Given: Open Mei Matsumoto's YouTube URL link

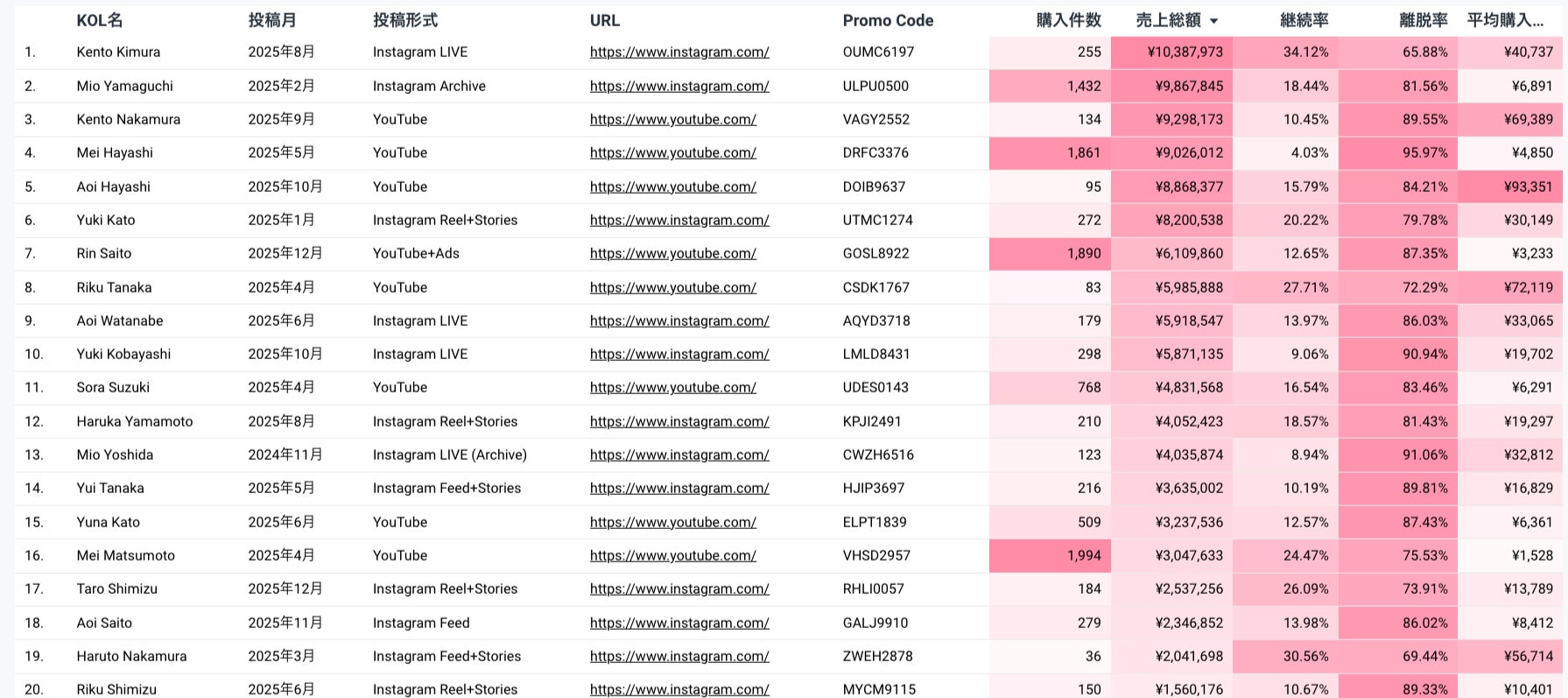Looking at the screenshot, I should click(673, 555).
